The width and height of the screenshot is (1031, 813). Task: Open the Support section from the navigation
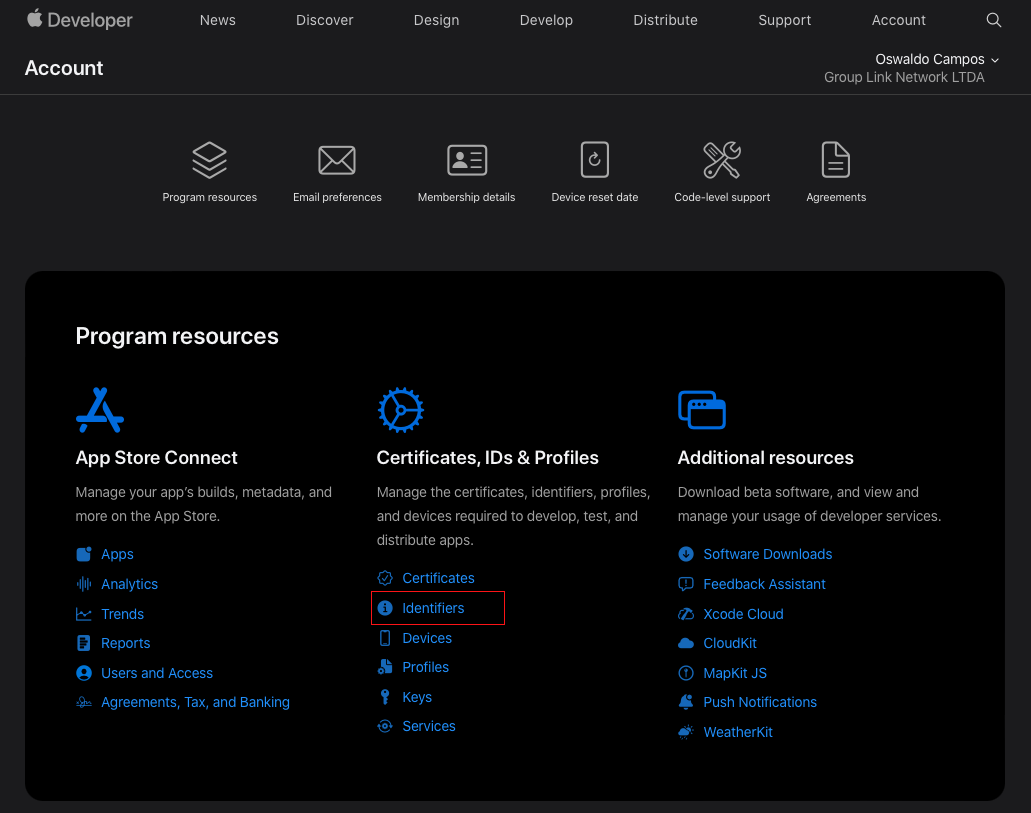[x=784, y=20]
